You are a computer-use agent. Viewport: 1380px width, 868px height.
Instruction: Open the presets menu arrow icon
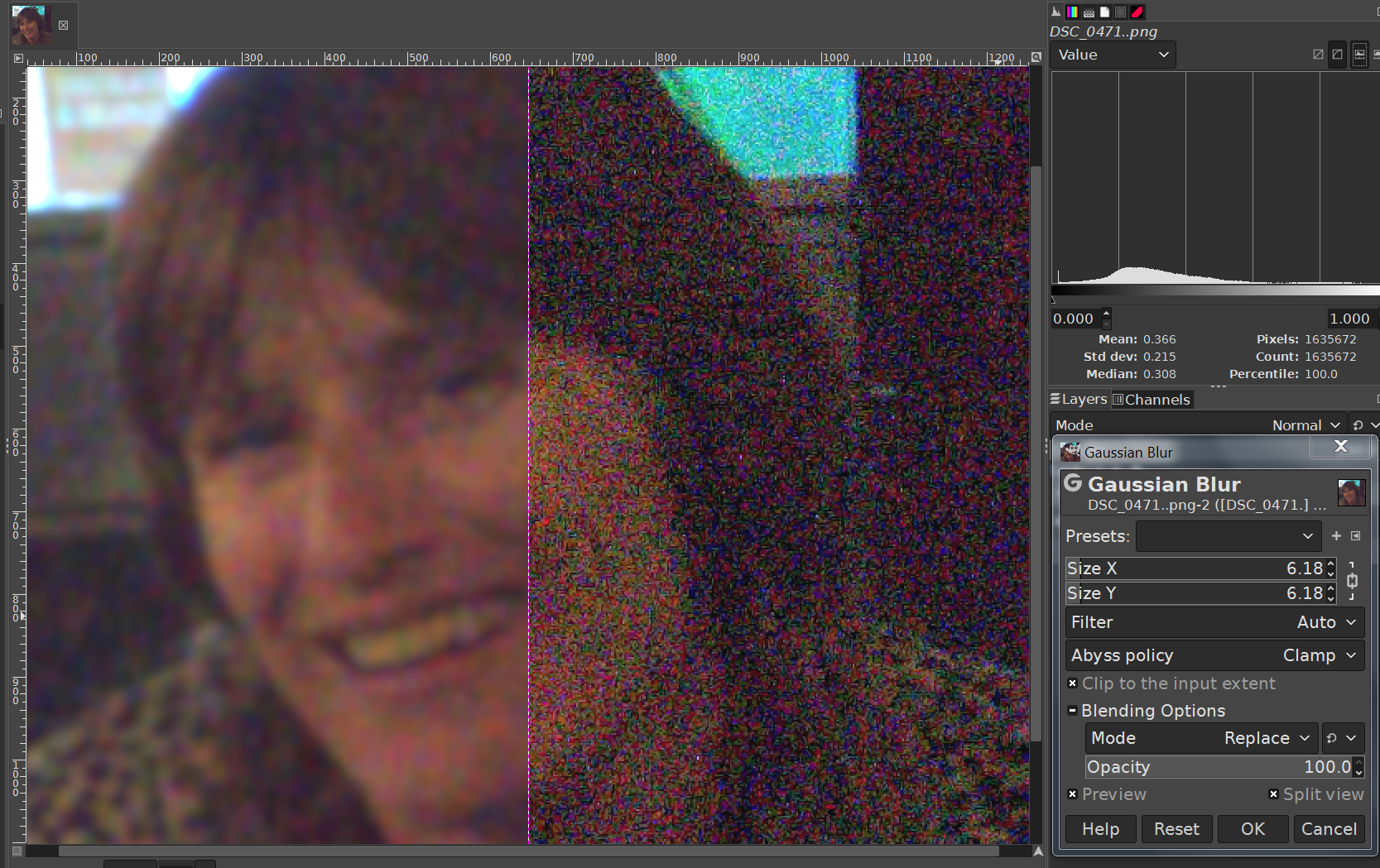coord(1356,536)
